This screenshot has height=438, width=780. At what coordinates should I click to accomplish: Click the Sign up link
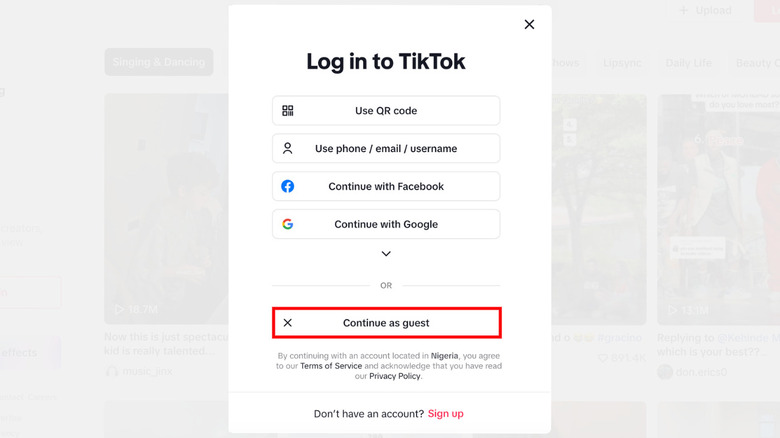446,414
